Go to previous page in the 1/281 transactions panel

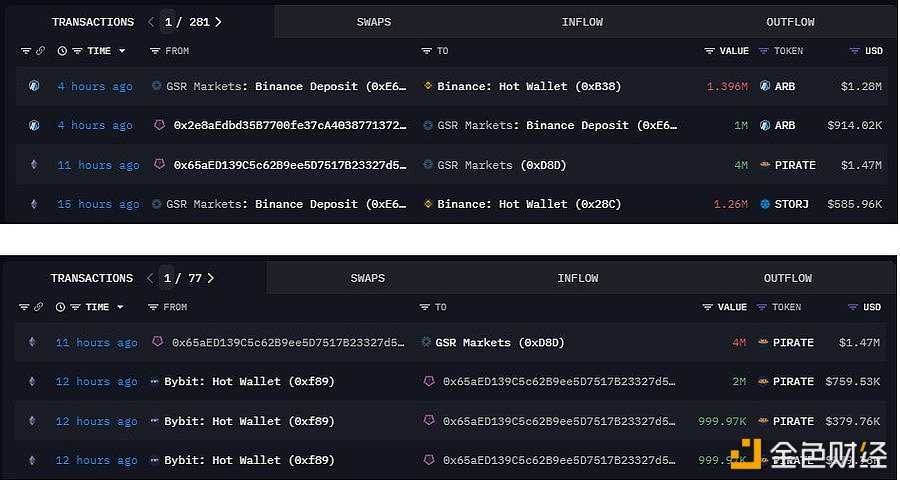pos(151,22)
